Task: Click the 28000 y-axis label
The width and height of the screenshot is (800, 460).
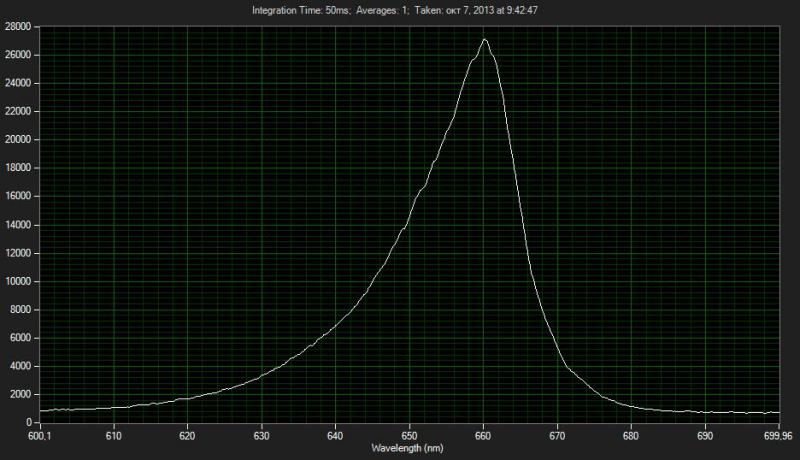Action: [19, 28]
